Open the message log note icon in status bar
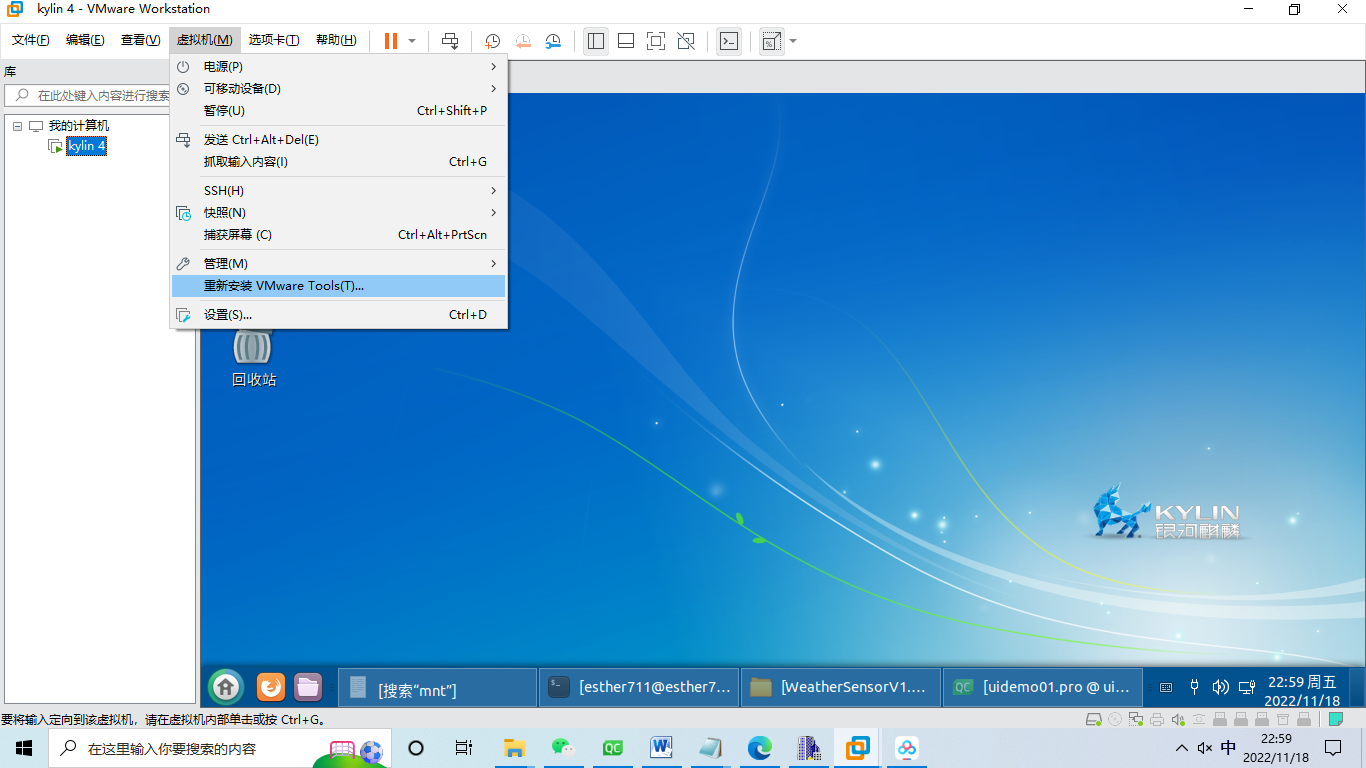 coord(1335,720)
